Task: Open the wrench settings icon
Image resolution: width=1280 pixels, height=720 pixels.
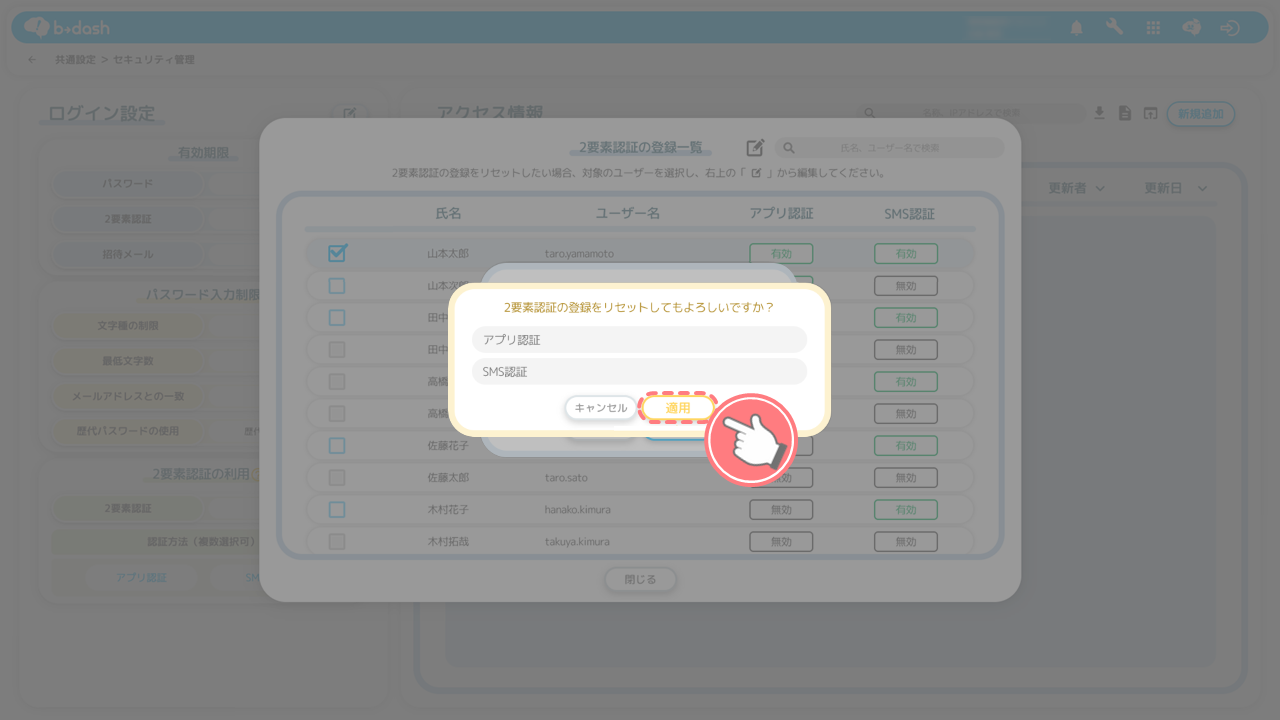Action: [1114, 27]
